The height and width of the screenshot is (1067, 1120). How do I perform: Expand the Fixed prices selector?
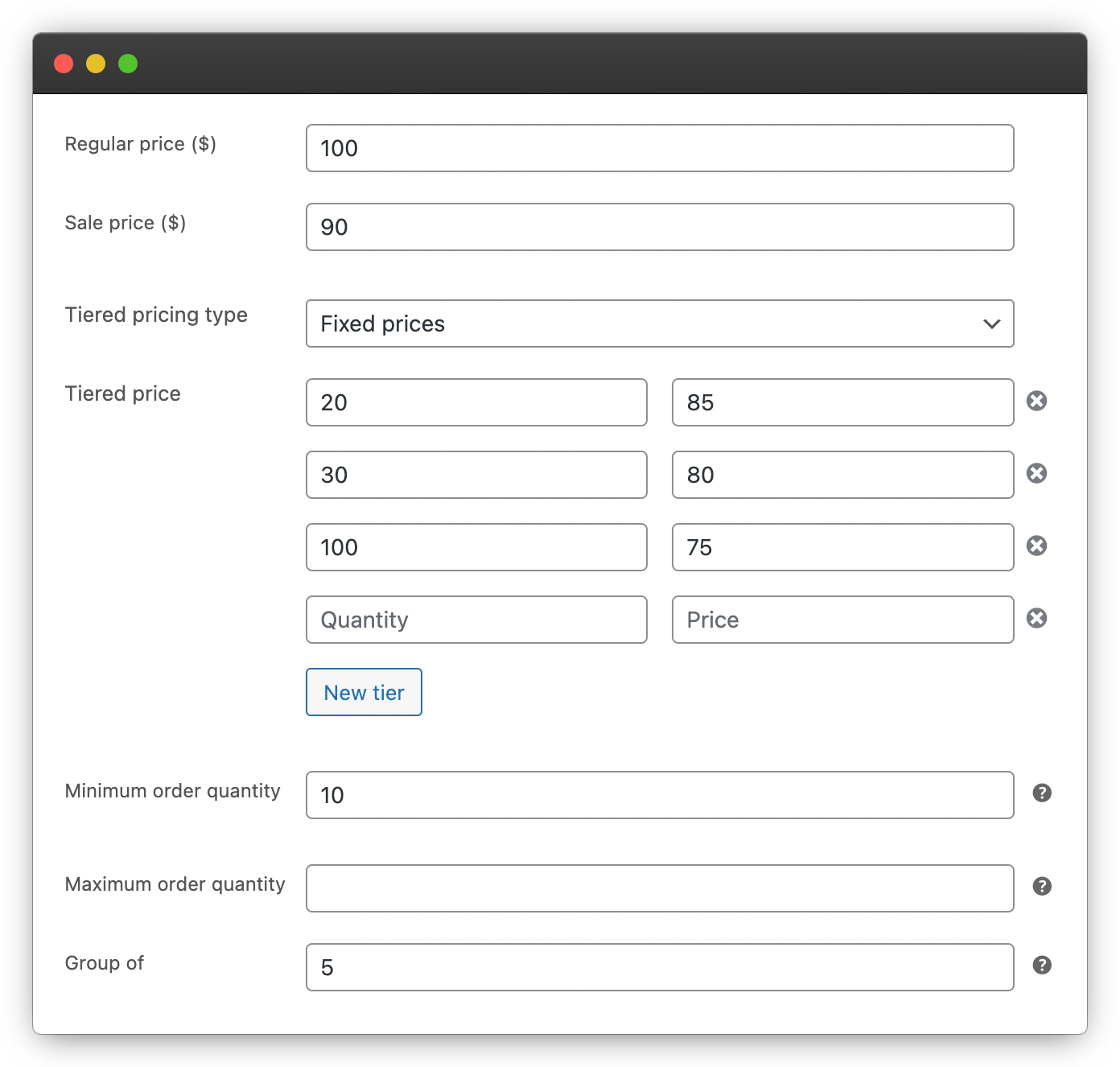pyautogui.click(x=660, y=323)
